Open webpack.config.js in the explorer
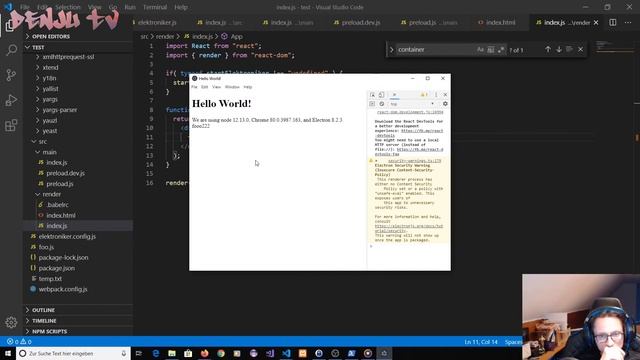 point(63,289)
